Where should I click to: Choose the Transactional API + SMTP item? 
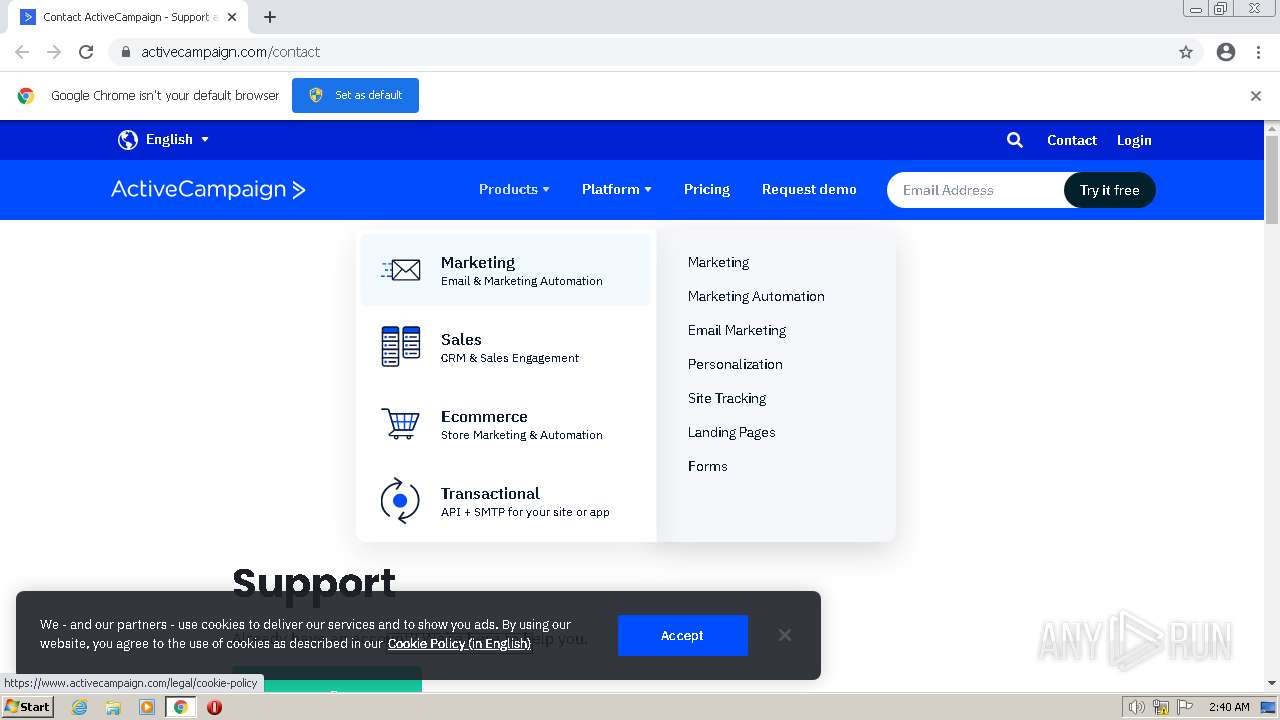505,501
